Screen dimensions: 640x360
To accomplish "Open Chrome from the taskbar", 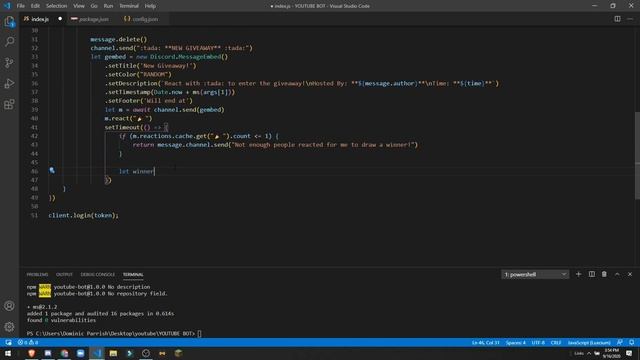I will 64,353.
